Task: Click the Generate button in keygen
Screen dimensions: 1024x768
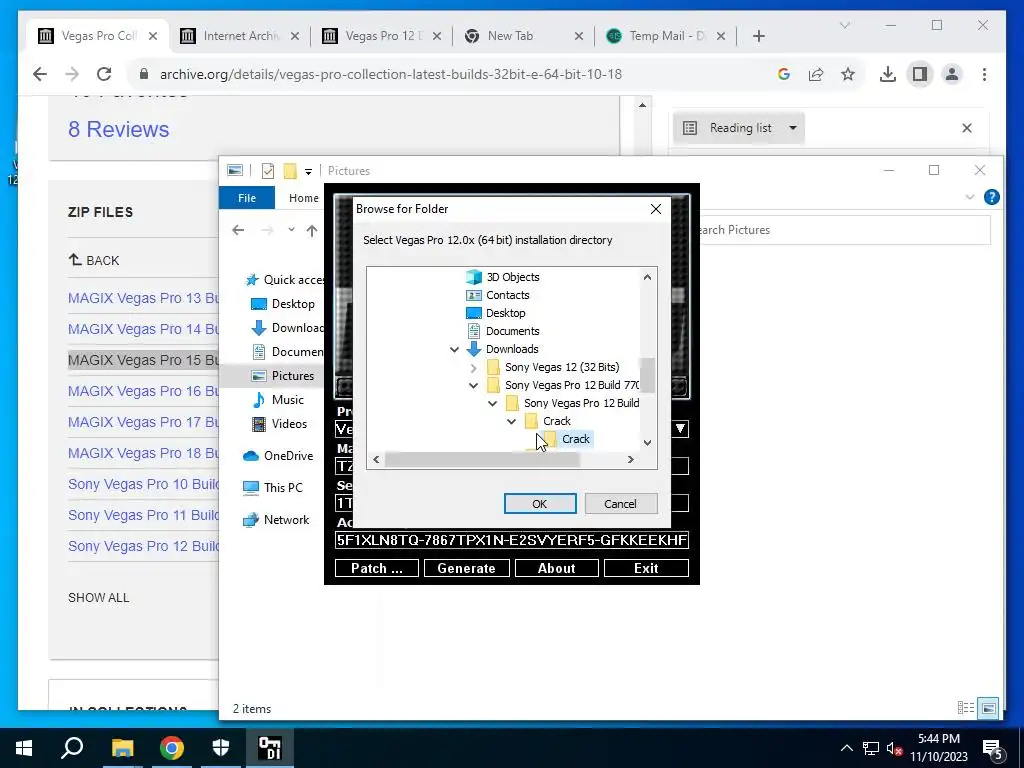Action: pos(466,568)
